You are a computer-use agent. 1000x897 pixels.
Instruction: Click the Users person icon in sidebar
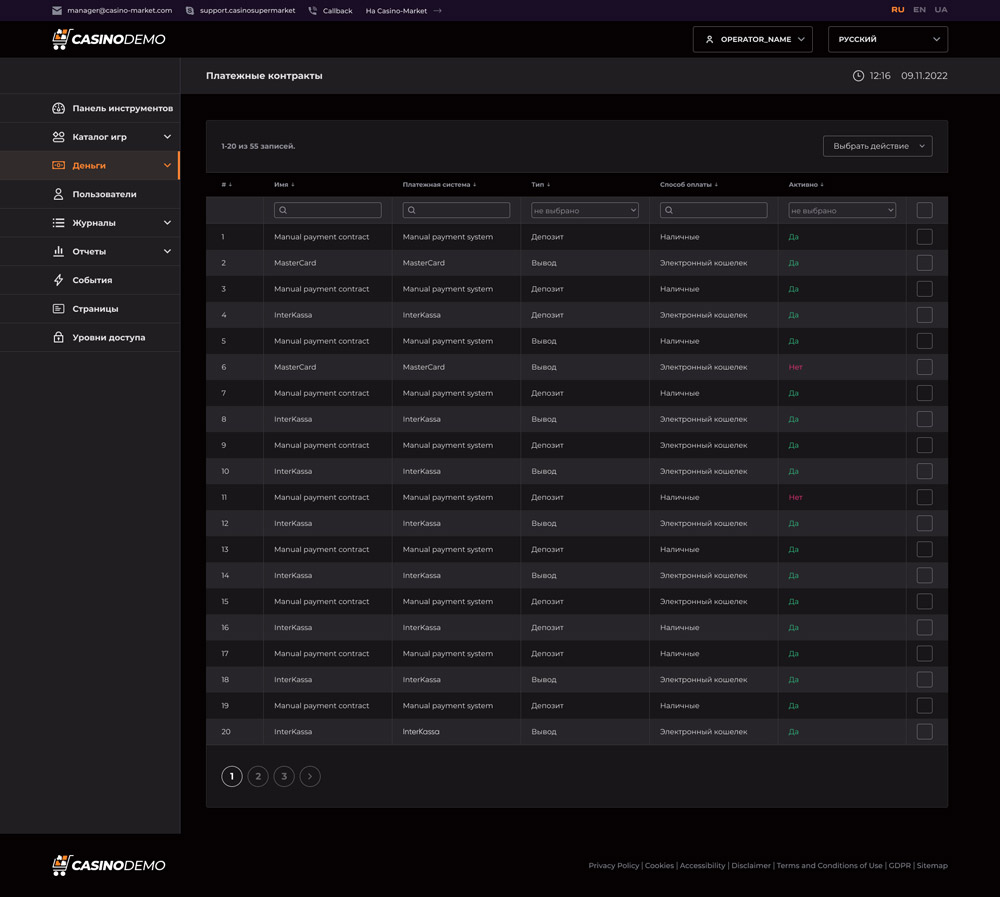coord(58,194)
